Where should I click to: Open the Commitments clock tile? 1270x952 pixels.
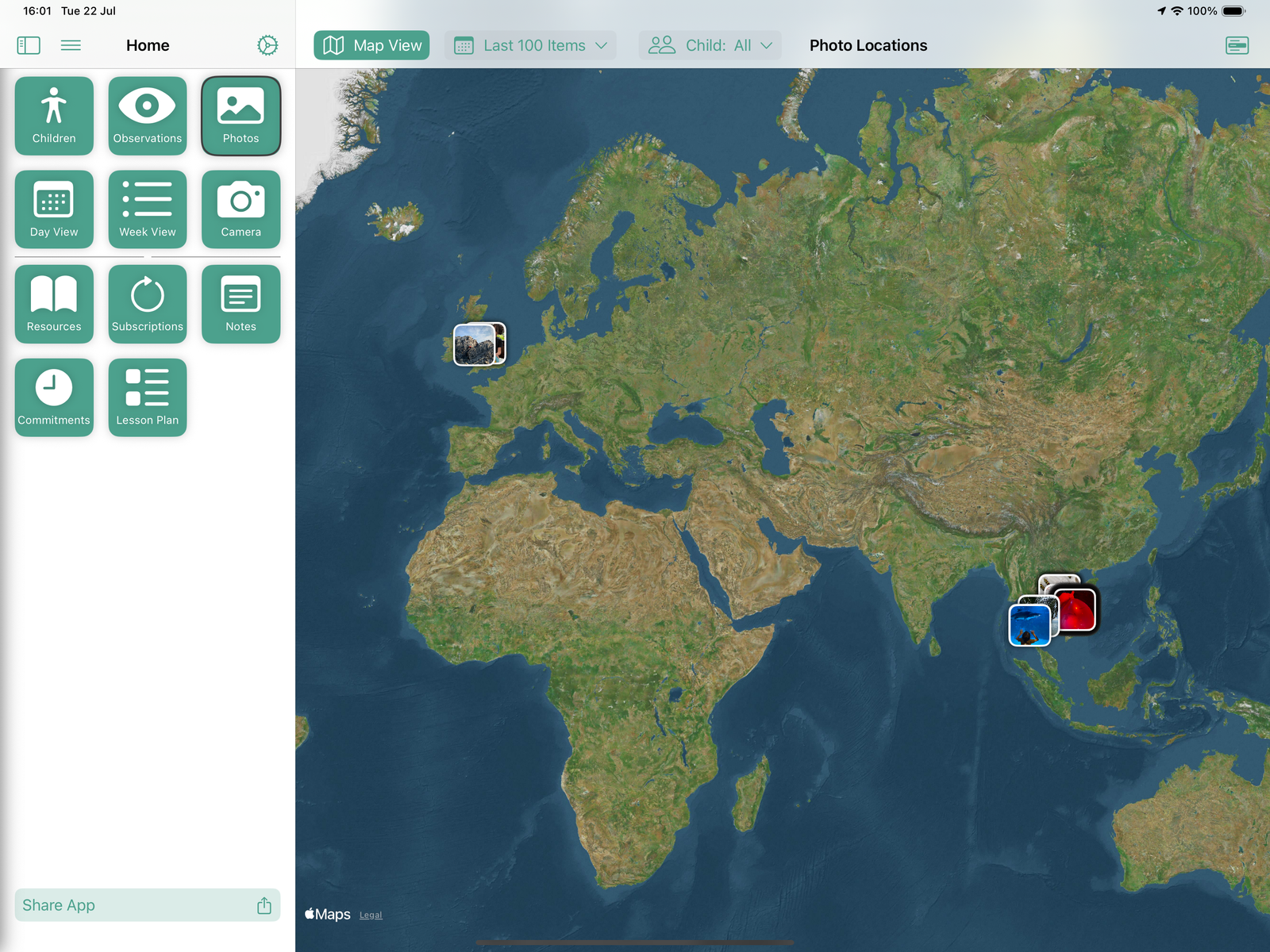coord(54,397)
